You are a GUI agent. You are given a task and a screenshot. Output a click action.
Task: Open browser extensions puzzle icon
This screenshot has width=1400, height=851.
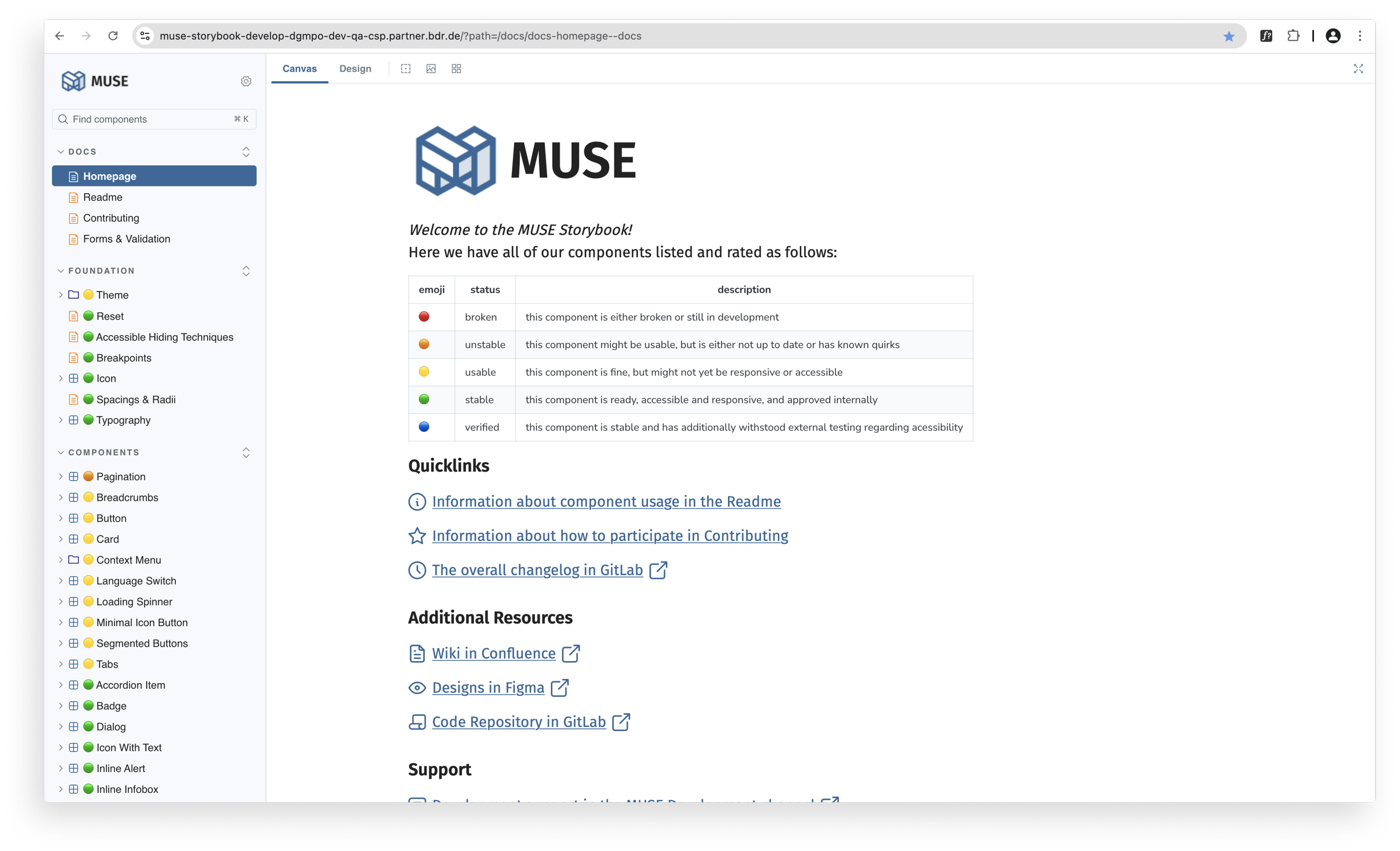click(1293, 36)
